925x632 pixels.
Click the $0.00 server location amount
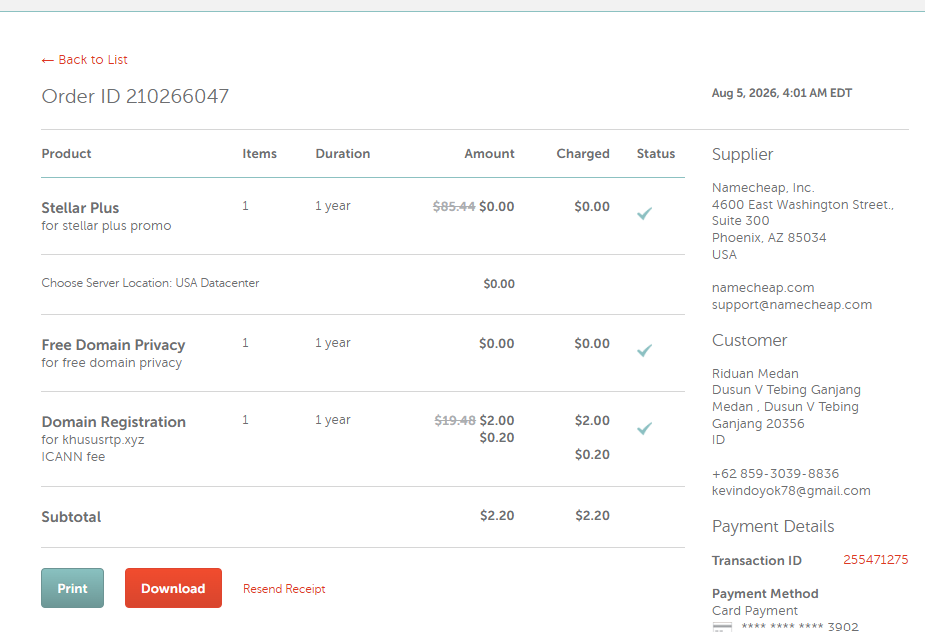coord(499,284)
